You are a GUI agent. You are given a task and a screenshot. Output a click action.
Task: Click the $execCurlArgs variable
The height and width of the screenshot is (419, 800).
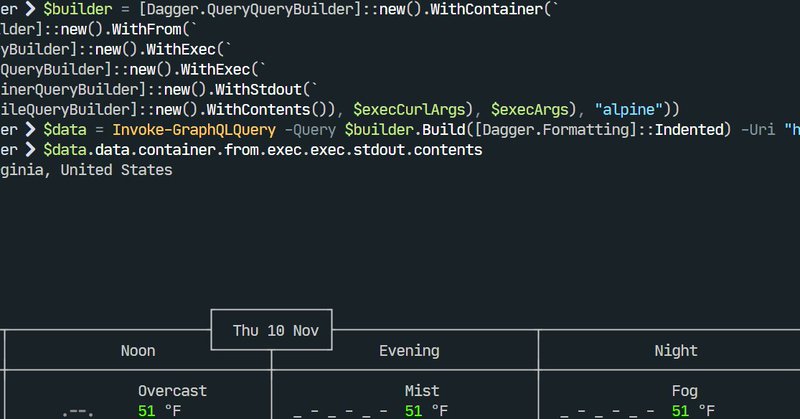click(410, 109)
